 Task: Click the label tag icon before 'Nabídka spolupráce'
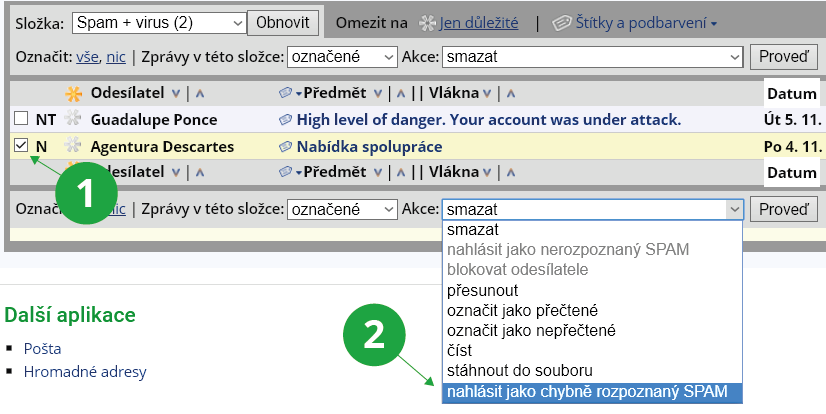[285, 147]
